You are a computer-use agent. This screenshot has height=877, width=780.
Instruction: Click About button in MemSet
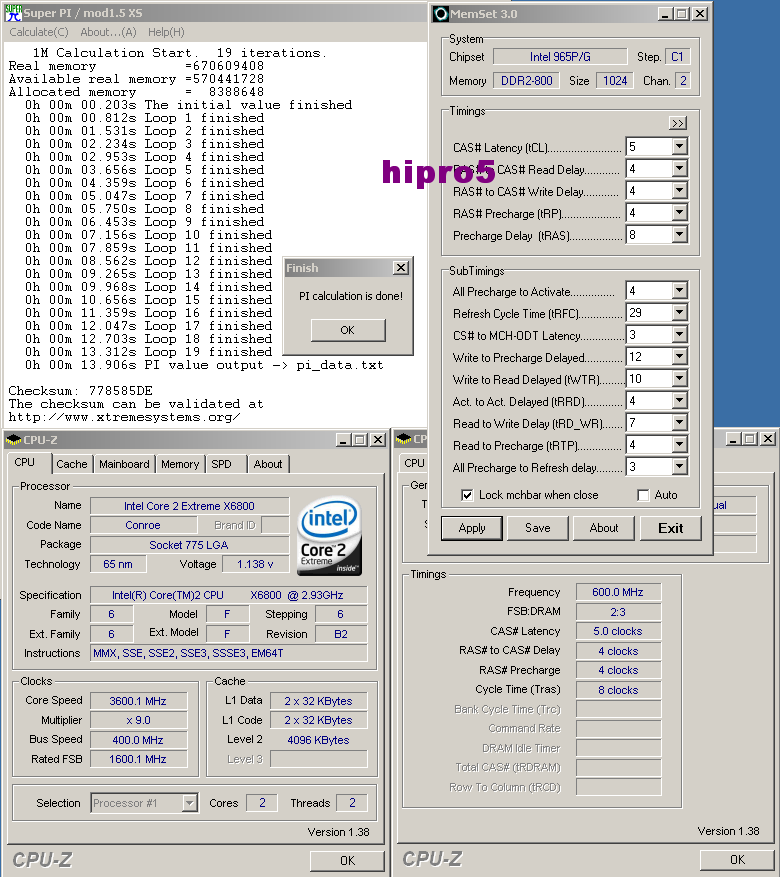coord(604,528)
